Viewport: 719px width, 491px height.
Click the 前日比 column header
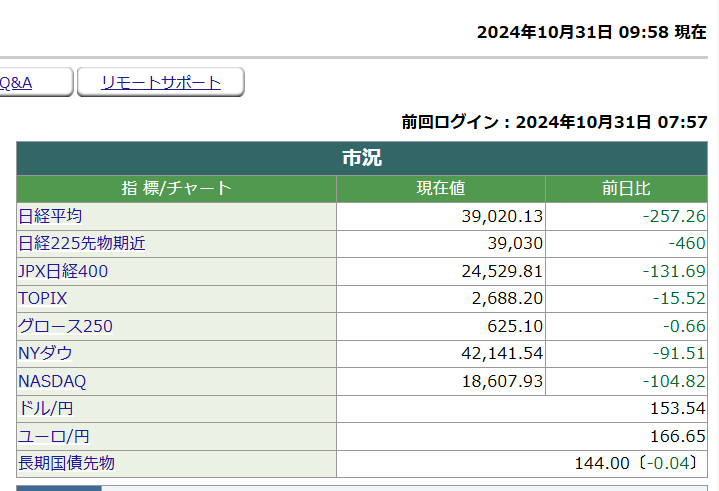pyautogui.click(x=626, y=188)
